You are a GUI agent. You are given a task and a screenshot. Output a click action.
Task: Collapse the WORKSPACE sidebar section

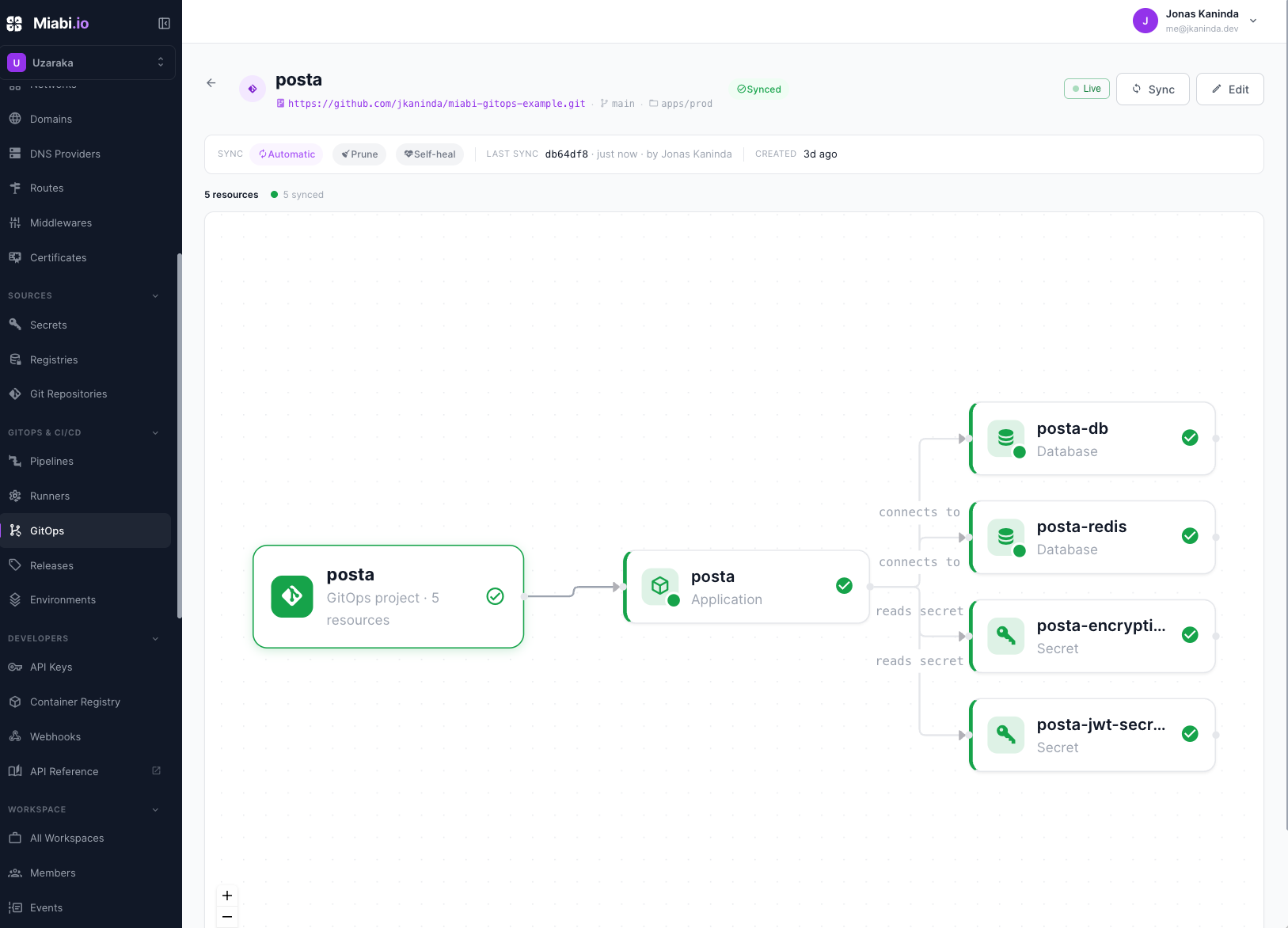pyautogui.click(x=155, y=810)
